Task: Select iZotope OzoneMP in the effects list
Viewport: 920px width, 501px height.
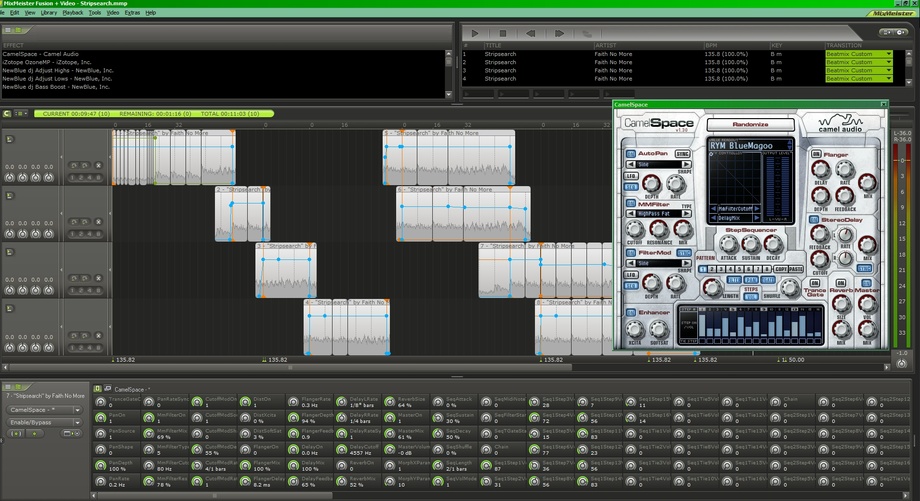Action: [x=45, y=62]
